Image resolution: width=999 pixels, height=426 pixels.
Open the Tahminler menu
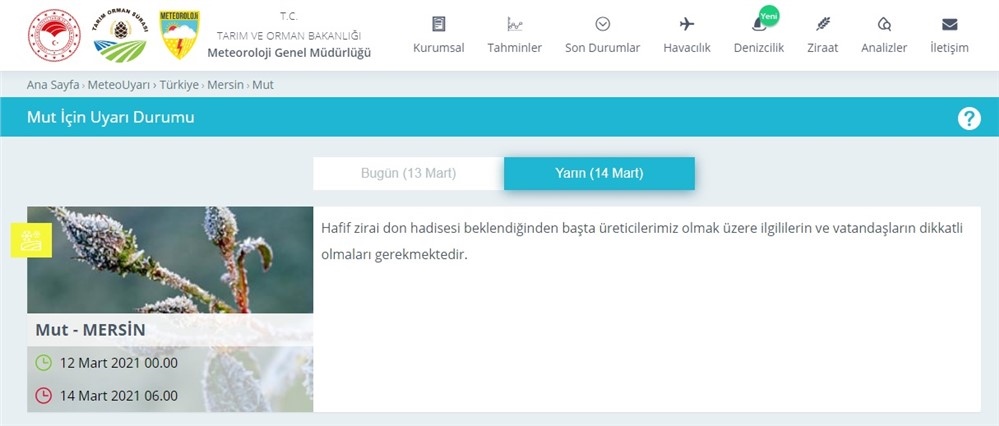point(514,35)
